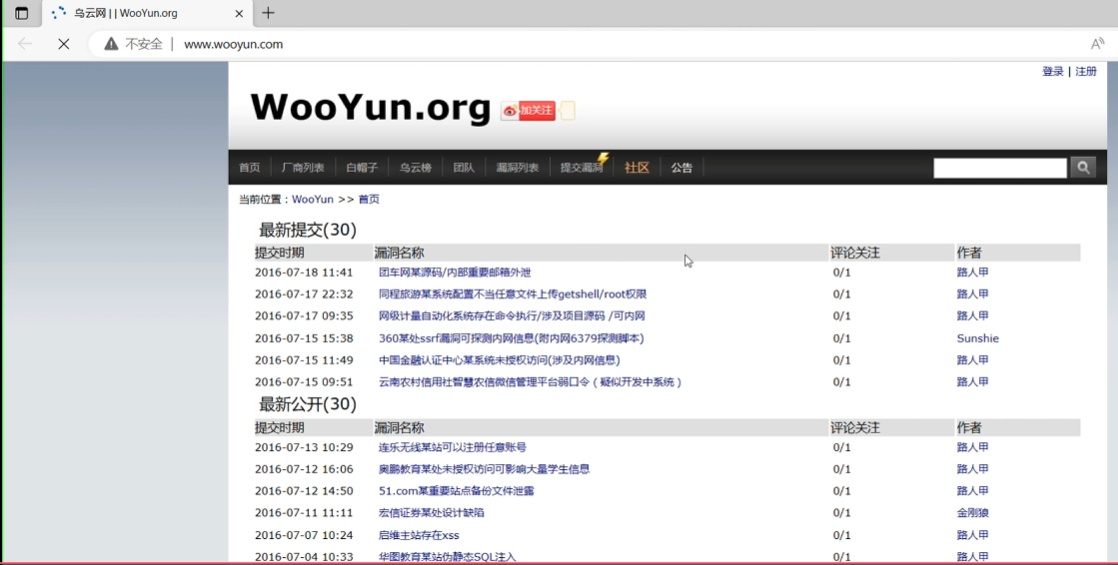This screenshot has width=1118, height=565.
Task: Go to 首页 in navigation bar
Action: [x=250, y=168]
